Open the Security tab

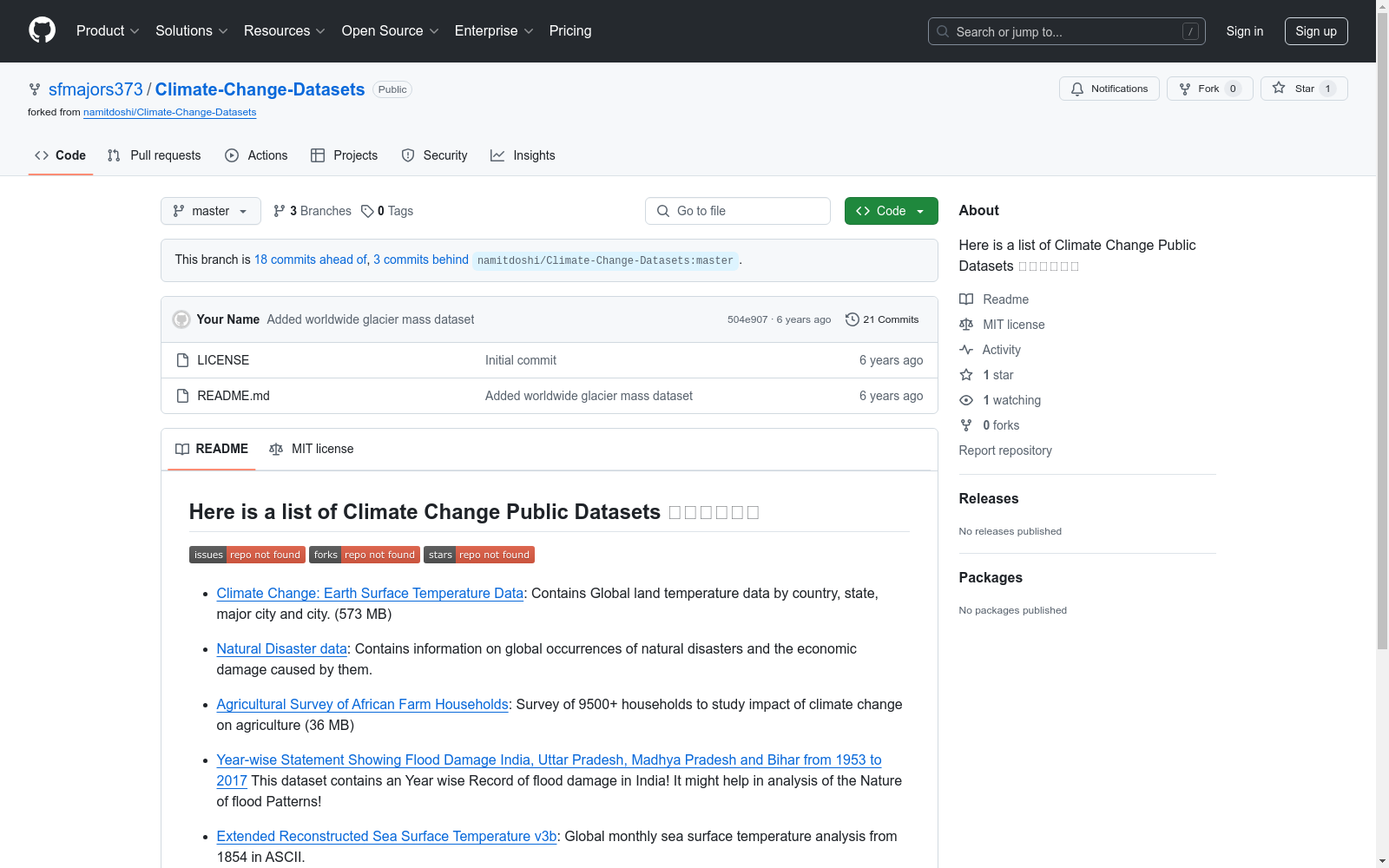[x=435, y=155]
